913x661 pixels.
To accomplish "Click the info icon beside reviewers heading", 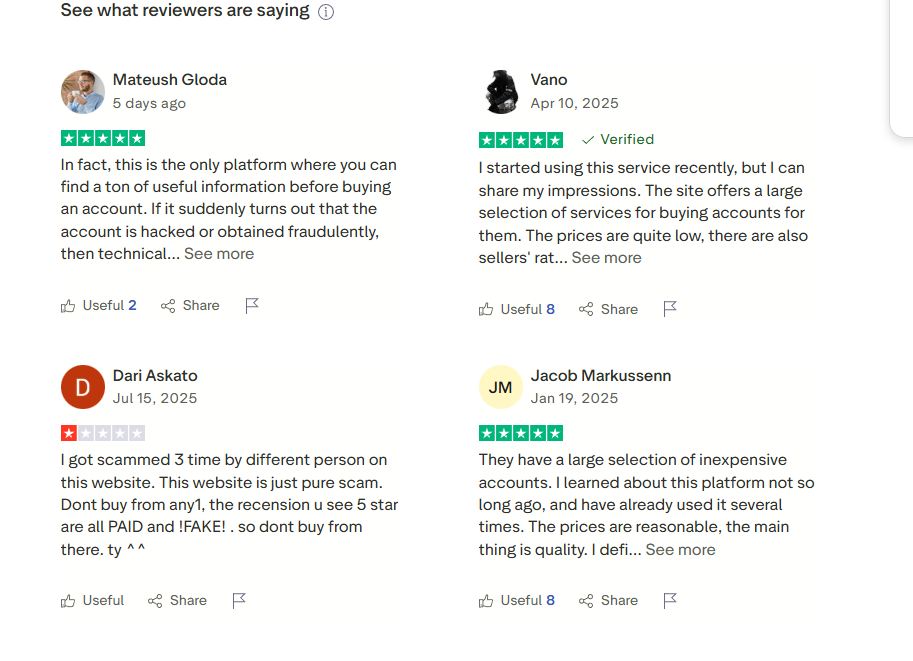I will pyautogui.click(x=326, y=12).
